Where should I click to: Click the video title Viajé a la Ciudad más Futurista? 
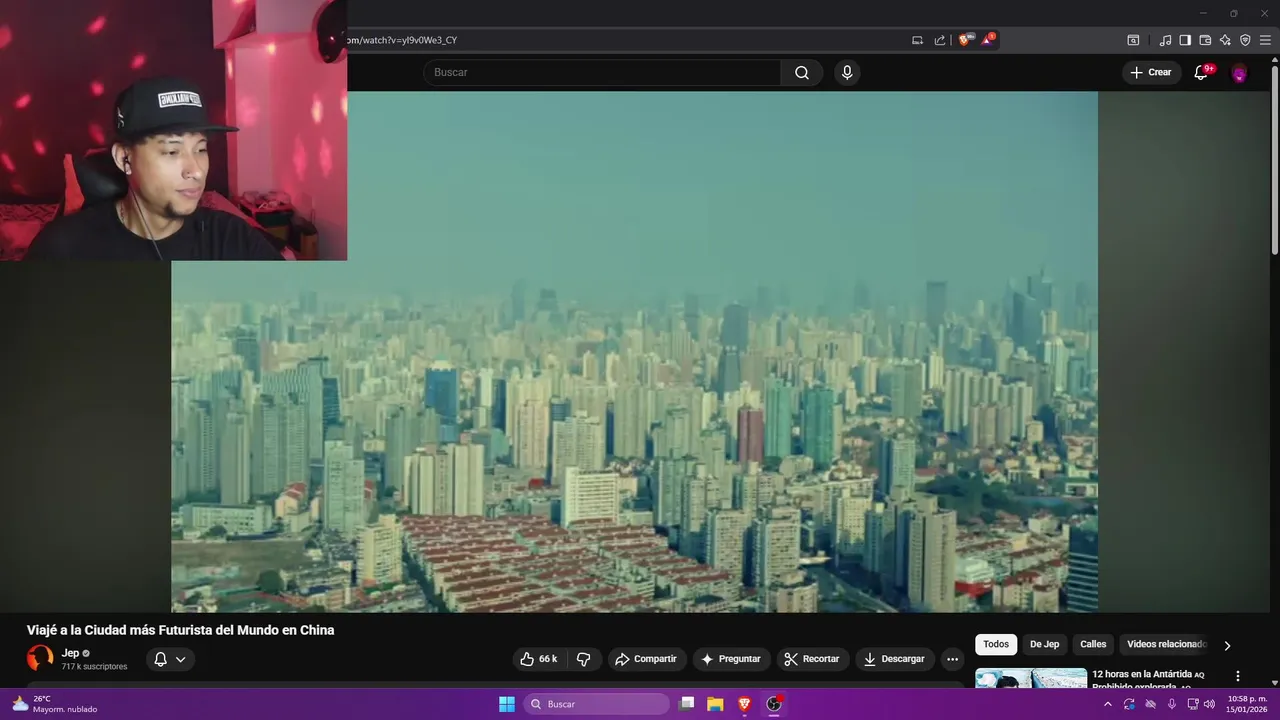(180, 630)
